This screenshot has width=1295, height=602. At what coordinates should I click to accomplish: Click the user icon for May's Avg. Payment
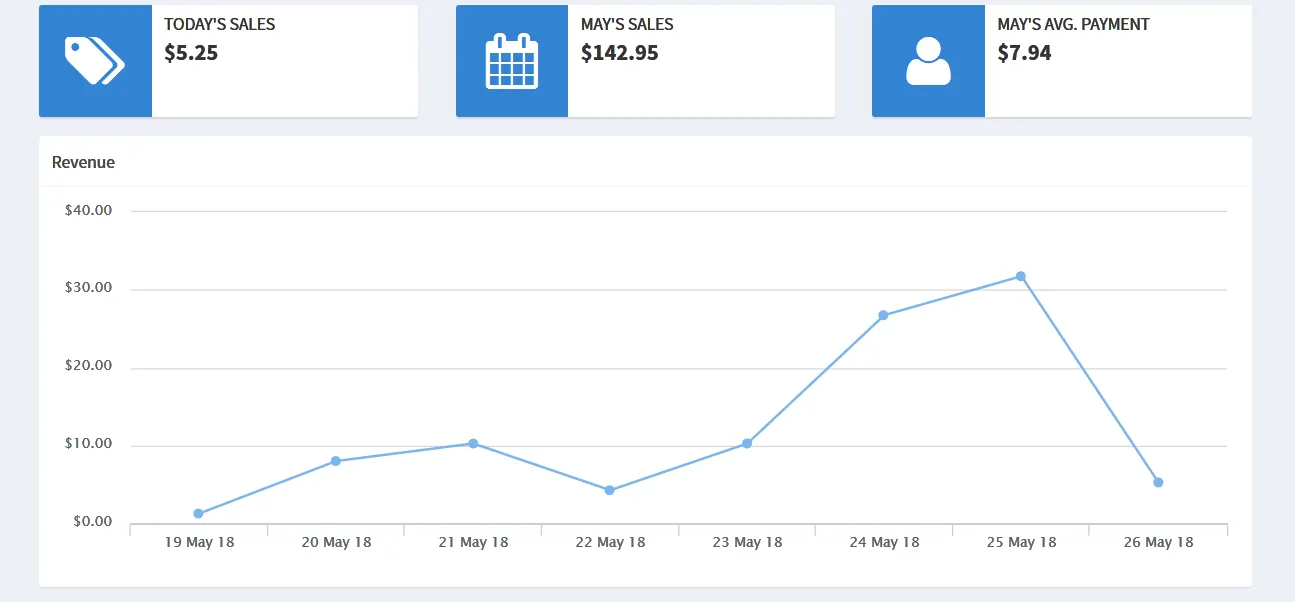[x=928, y=61]
